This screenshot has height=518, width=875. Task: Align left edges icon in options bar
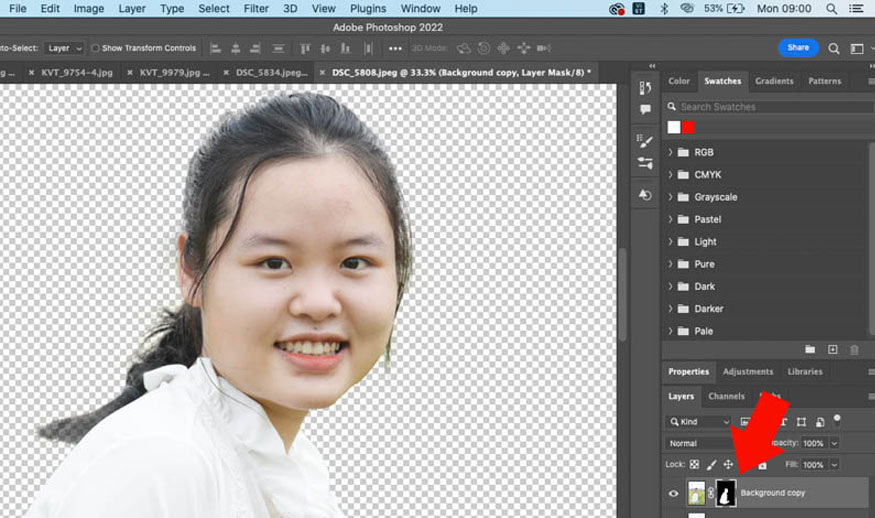point(215,49)
